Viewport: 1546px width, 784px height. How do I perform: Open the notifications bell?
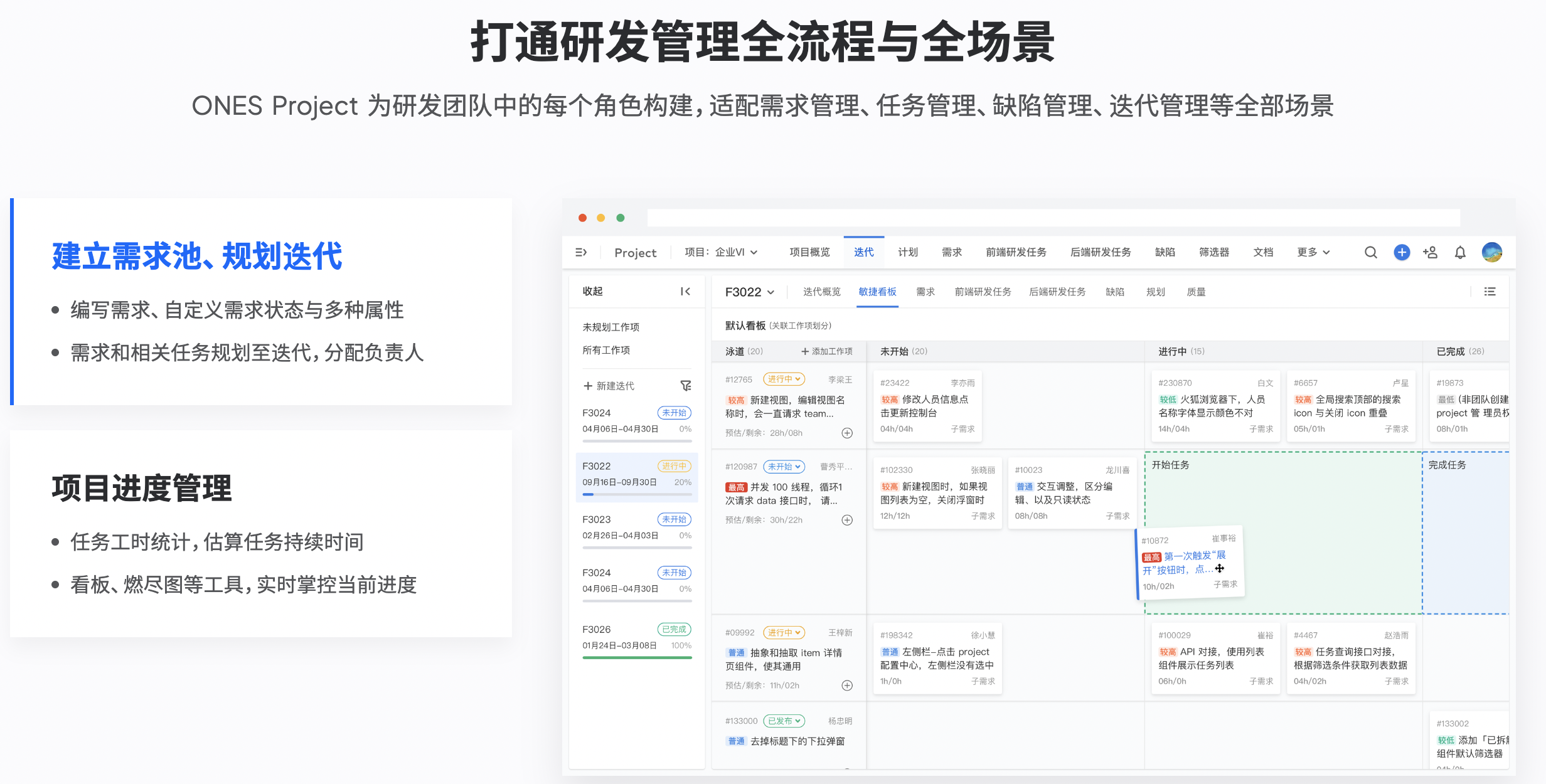coord(1460,253)
